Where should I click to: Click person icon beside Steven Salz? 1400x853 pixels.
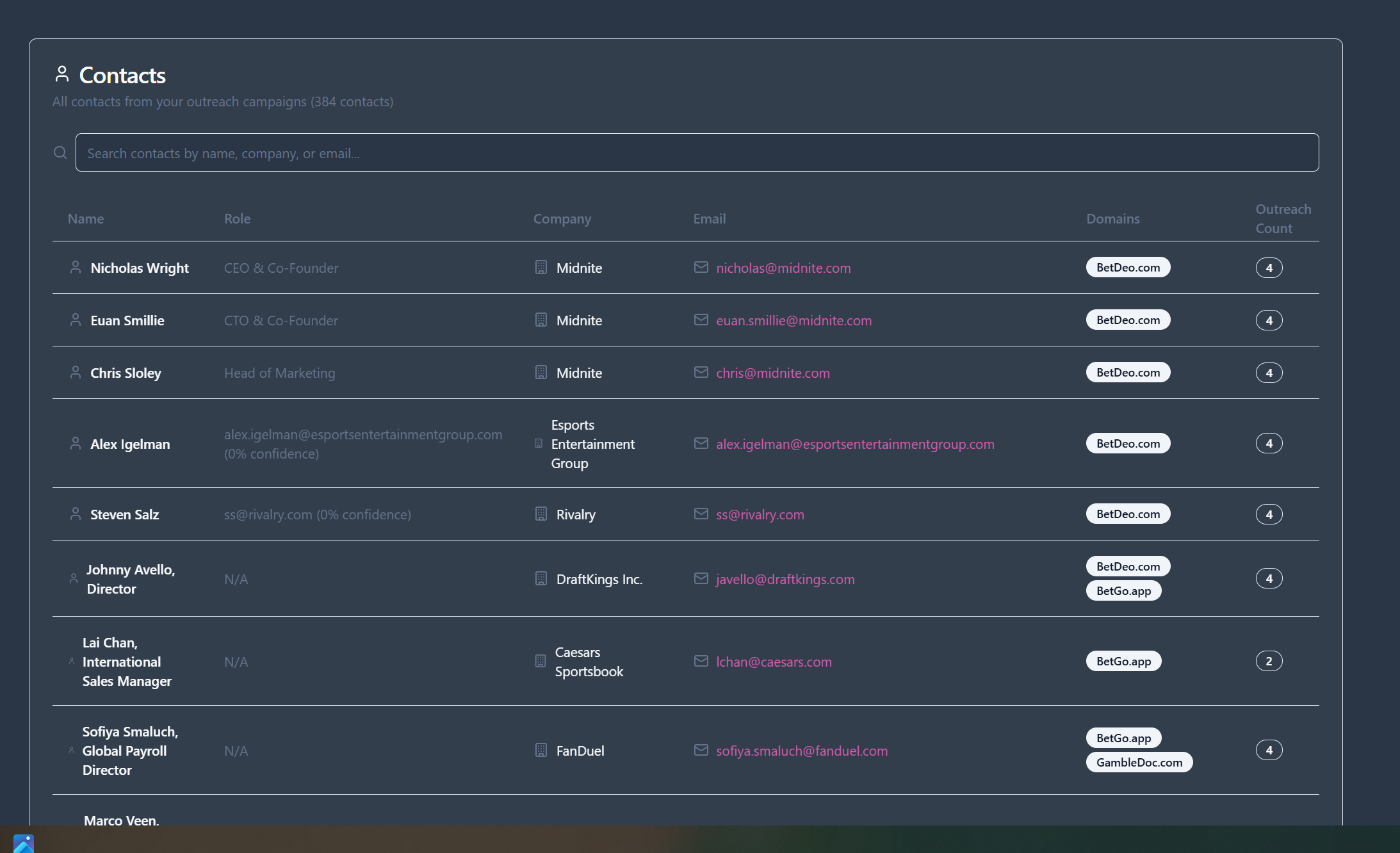(x=76, y=514)
